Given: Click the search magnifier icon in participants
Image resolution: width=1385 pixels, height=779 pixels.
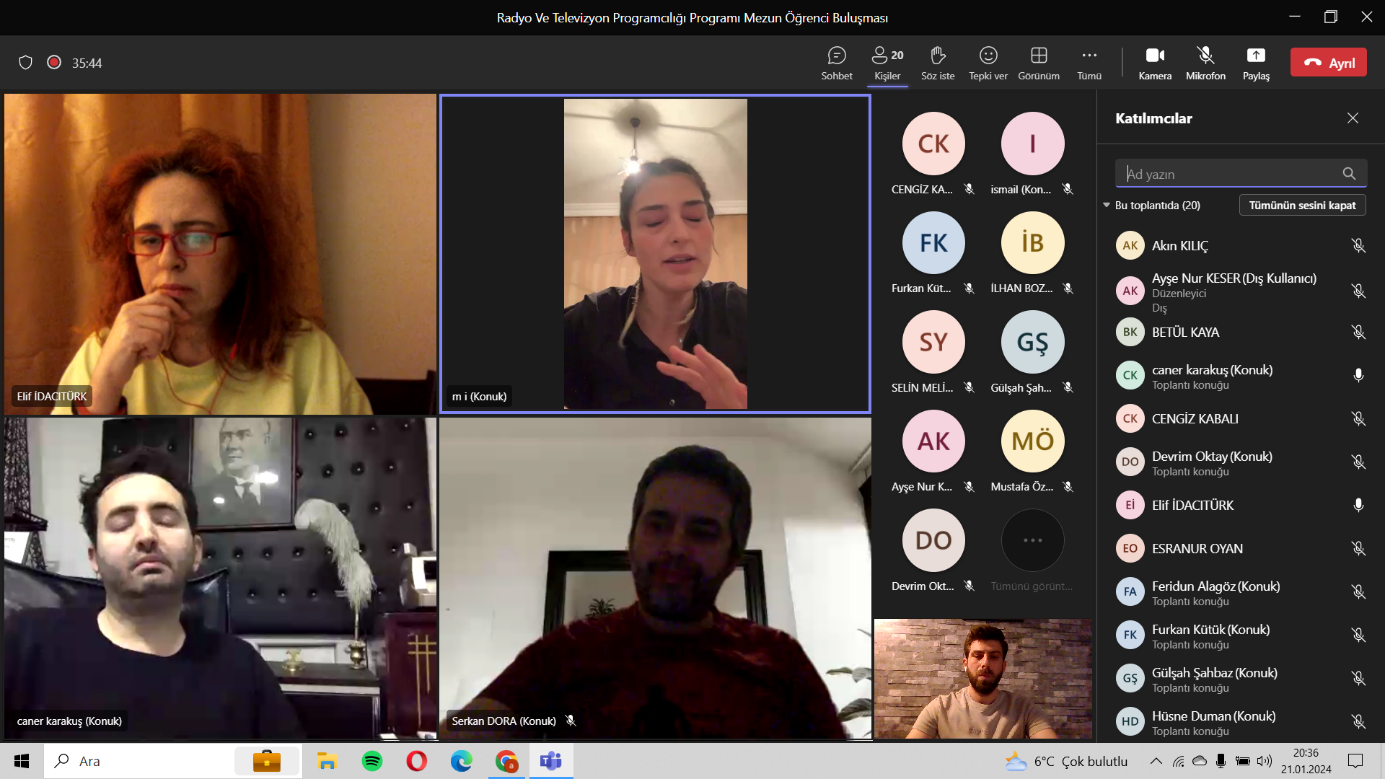Looking at the screenshot, I should coord(1349,173).
